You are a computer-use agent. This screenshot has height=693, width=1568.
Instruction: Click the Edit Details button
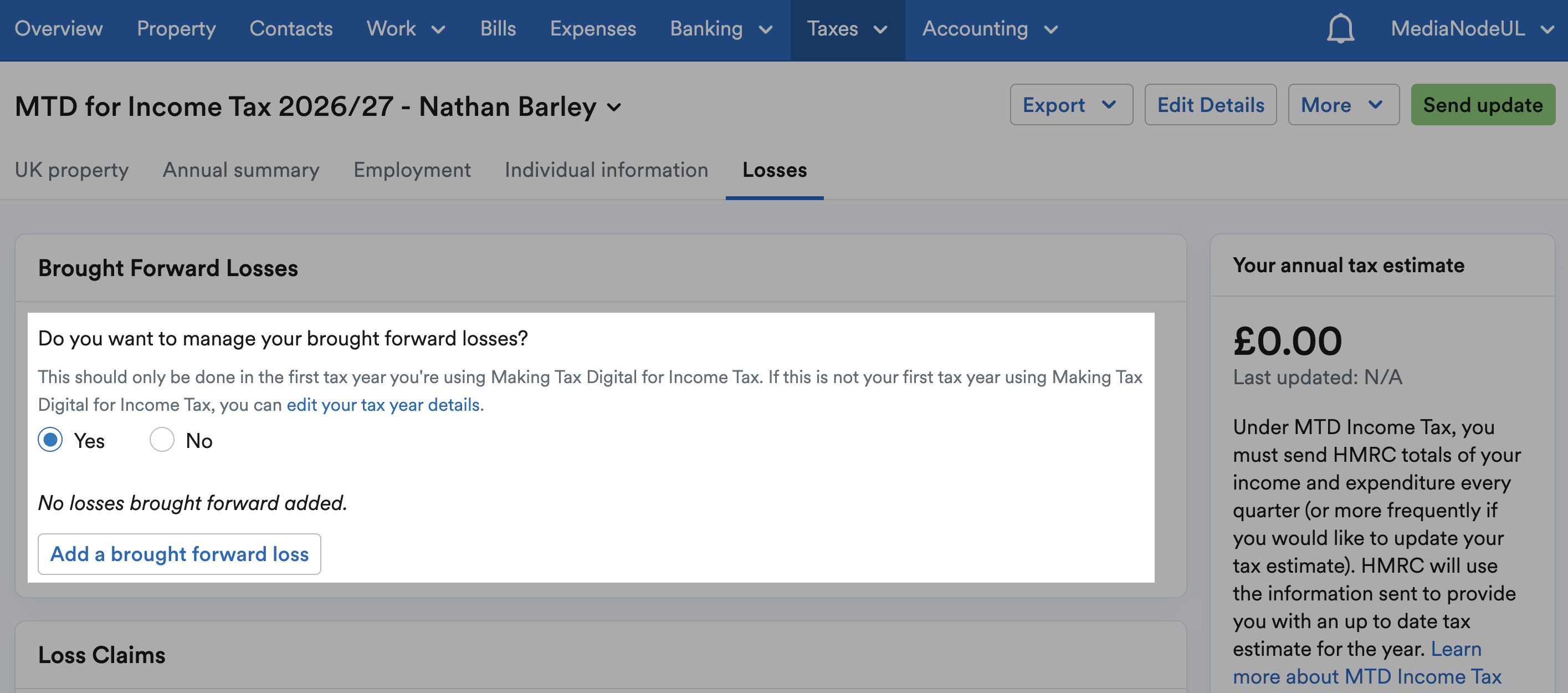pyautogui.click(x=1210, y=105)
